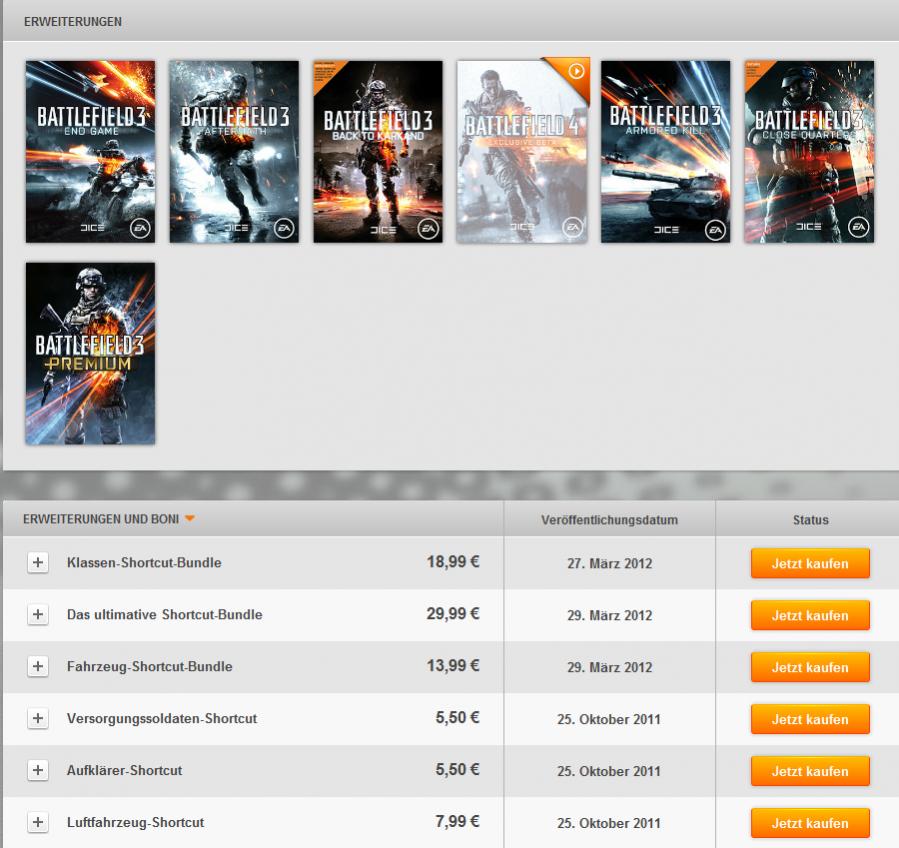Click the 13,99 € price
The width and height of the screenshot is (899, 848).
(453, 666)
